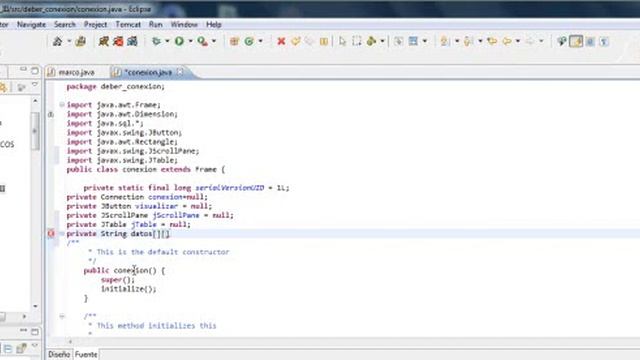This screenshot has width=640, height=360.
Task: Select the dashed marquee tool
Action: point(357,41)
